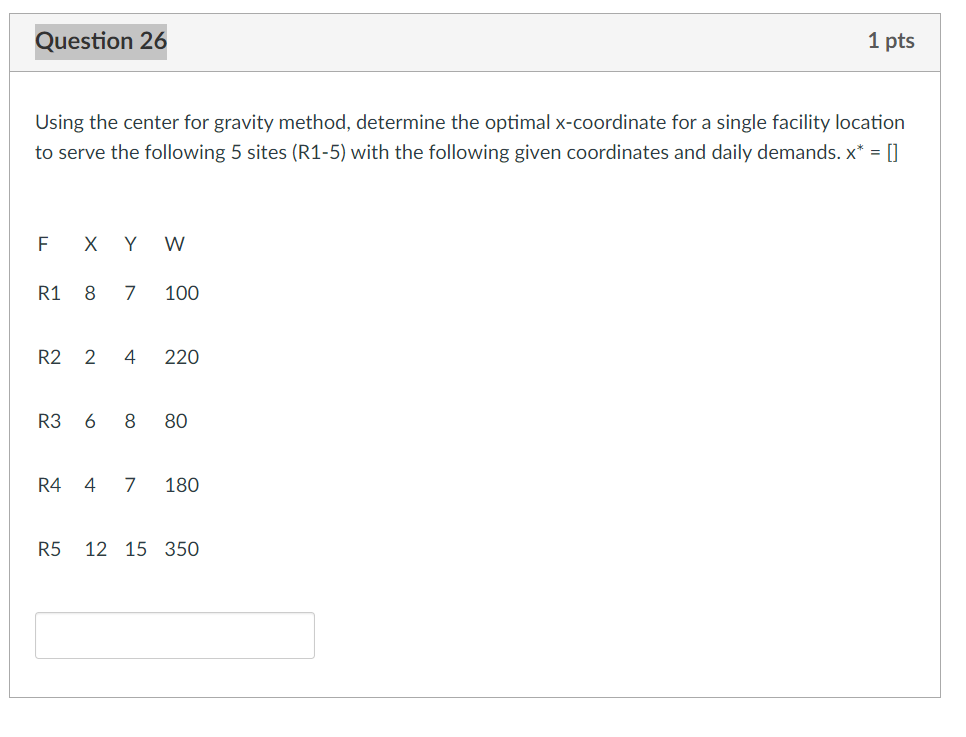The height and width of the screenshot is (737, 966).
Task: Click the W column header
Action: coord(174,244)
